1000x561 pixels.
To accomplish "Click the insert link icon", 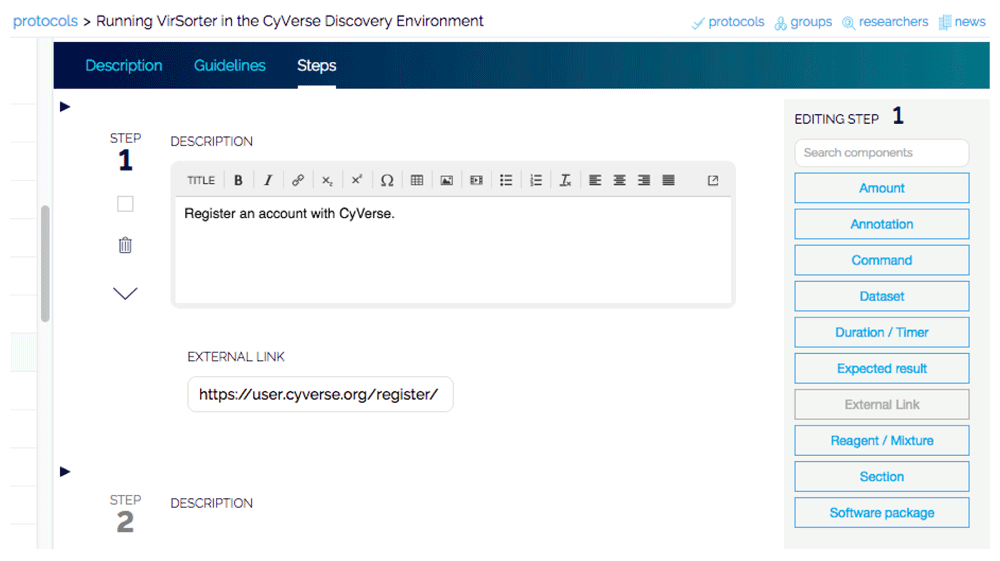I will tap(298, 181).
